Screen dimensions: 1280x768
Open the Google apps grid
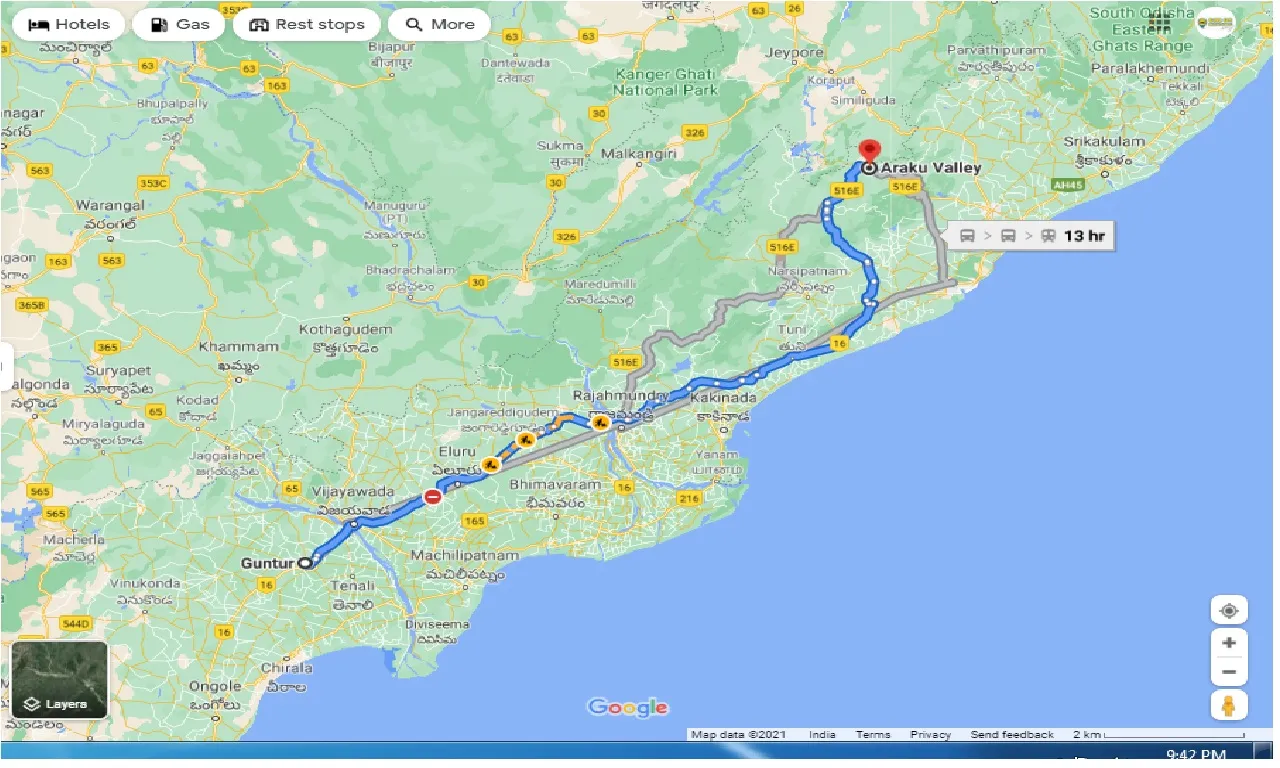[1159, 22]
